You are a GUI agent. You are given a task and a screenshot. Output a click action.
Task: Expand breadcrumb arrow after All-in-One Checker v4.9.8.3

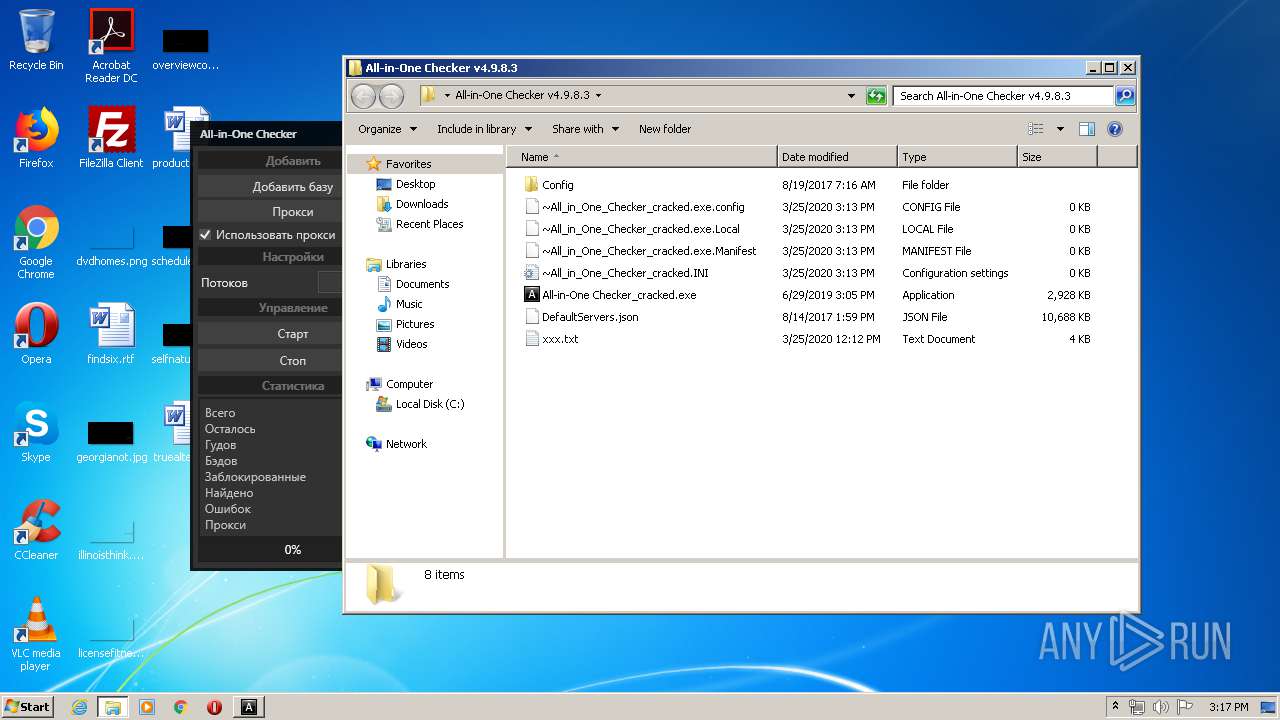599,96
